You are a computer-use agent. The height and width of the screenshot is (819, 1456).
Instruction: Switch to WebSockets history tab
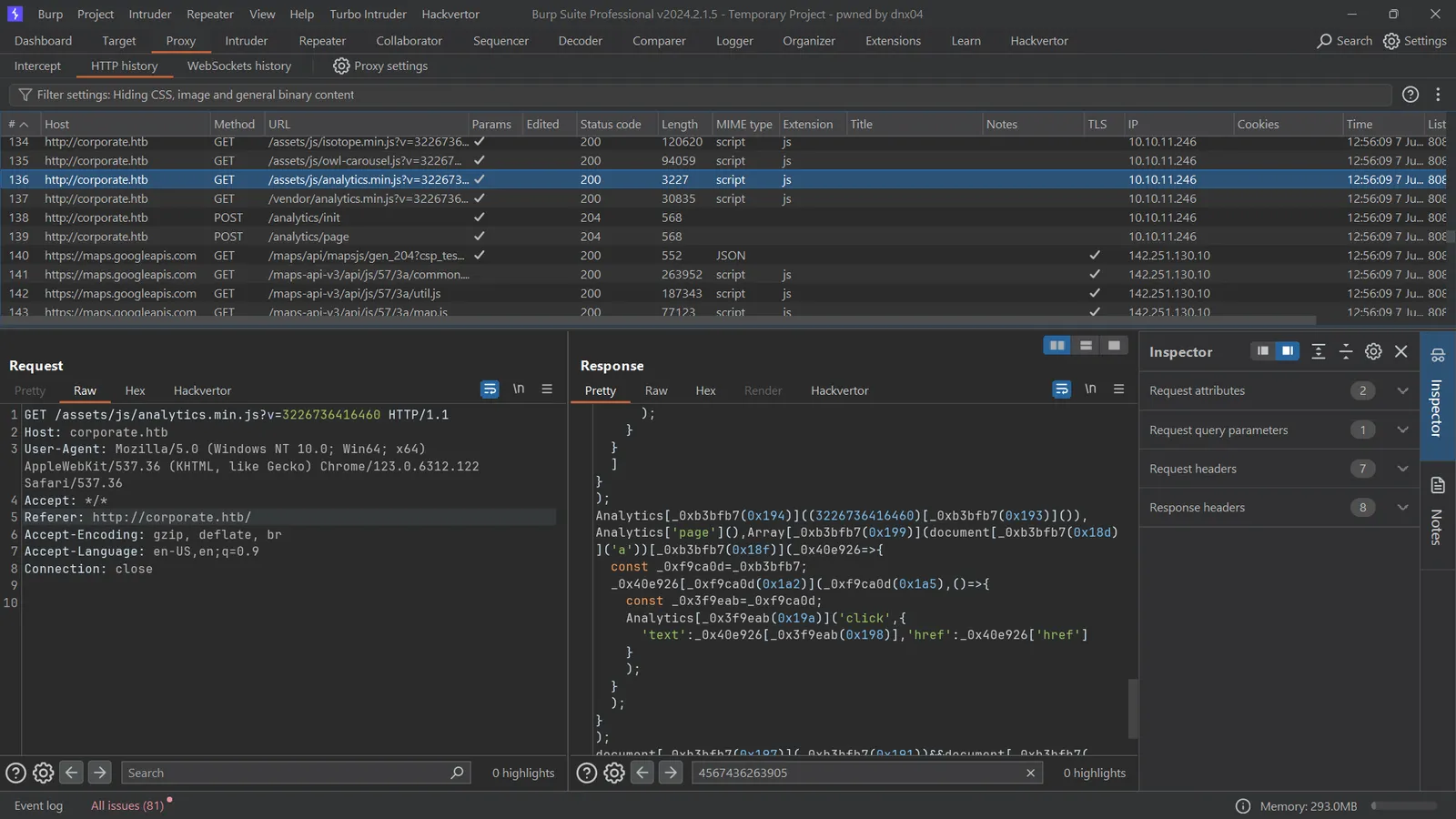239,66
